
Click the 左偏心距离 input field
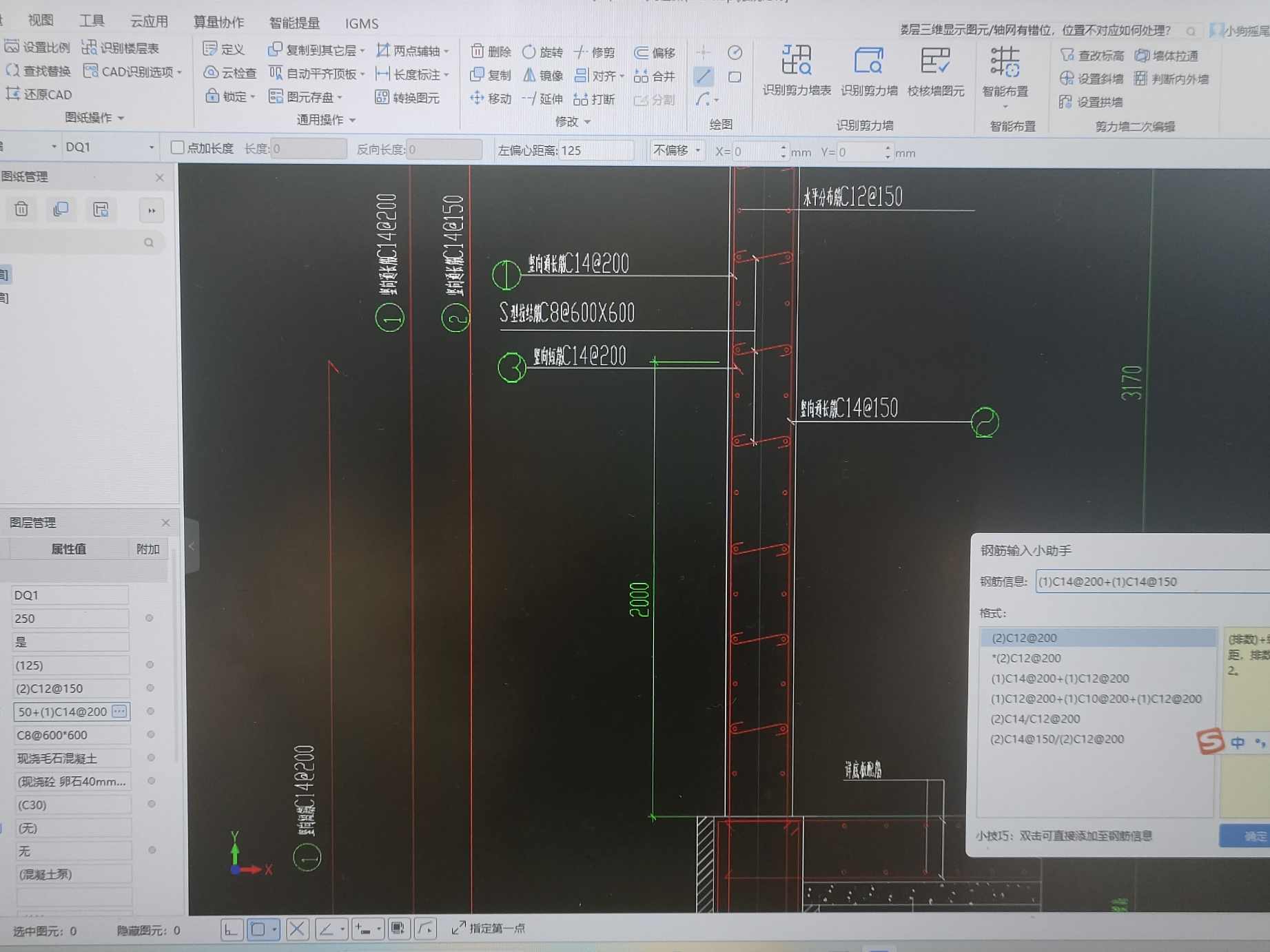(595, 150)
